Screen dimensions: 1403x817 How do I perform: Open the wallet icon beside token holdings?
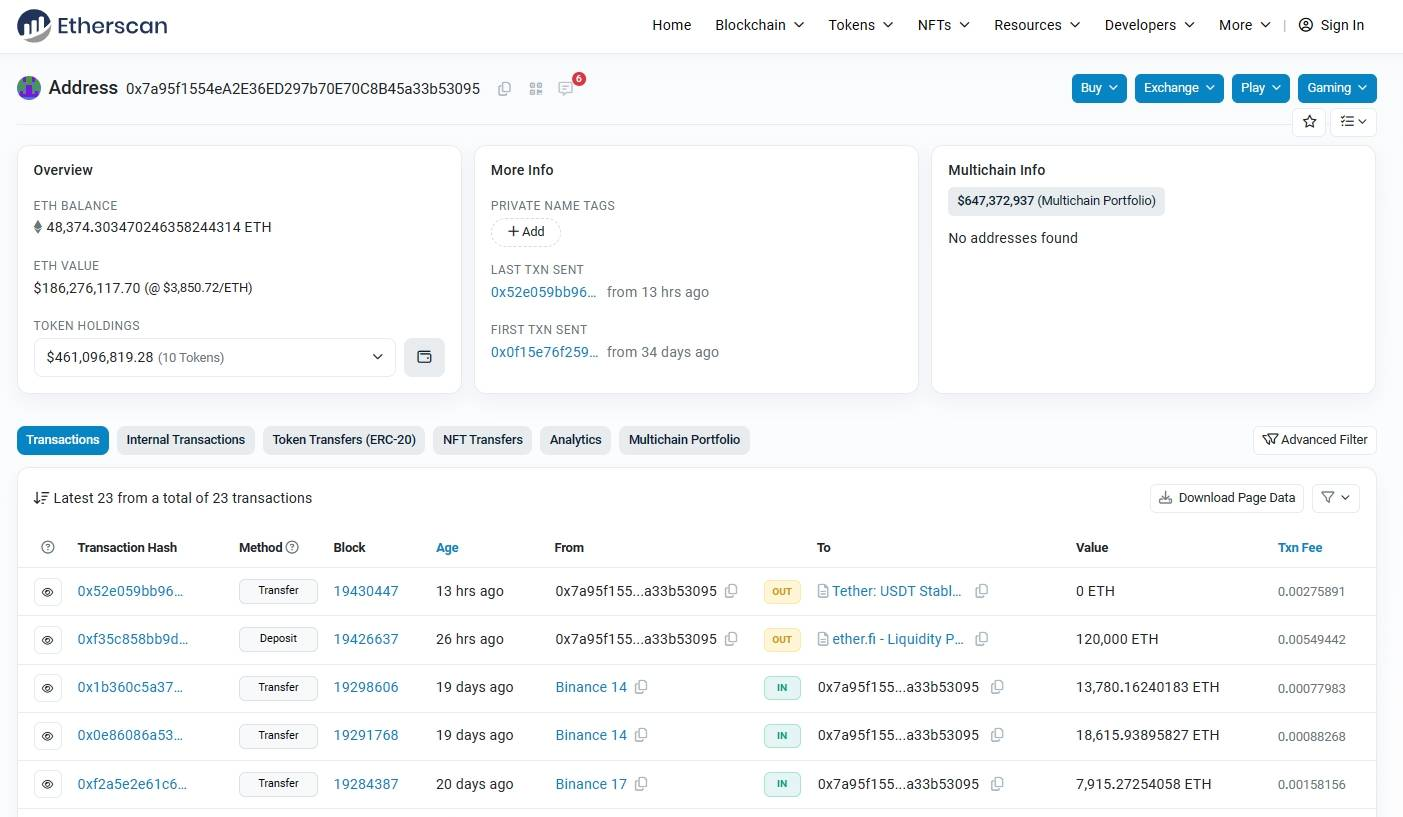(424, 357)
